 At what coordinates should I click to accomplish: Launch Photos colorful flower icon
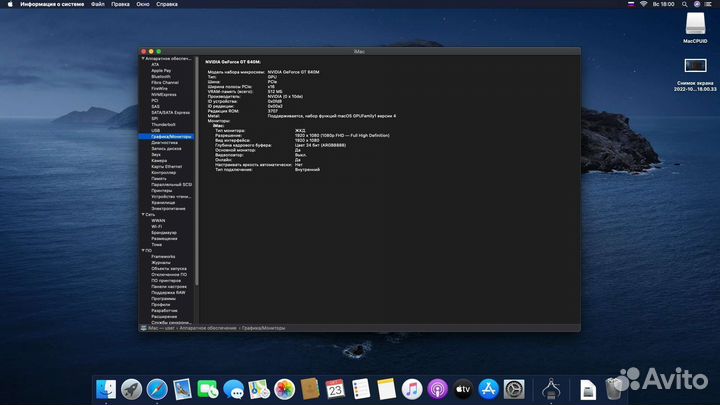284,389
